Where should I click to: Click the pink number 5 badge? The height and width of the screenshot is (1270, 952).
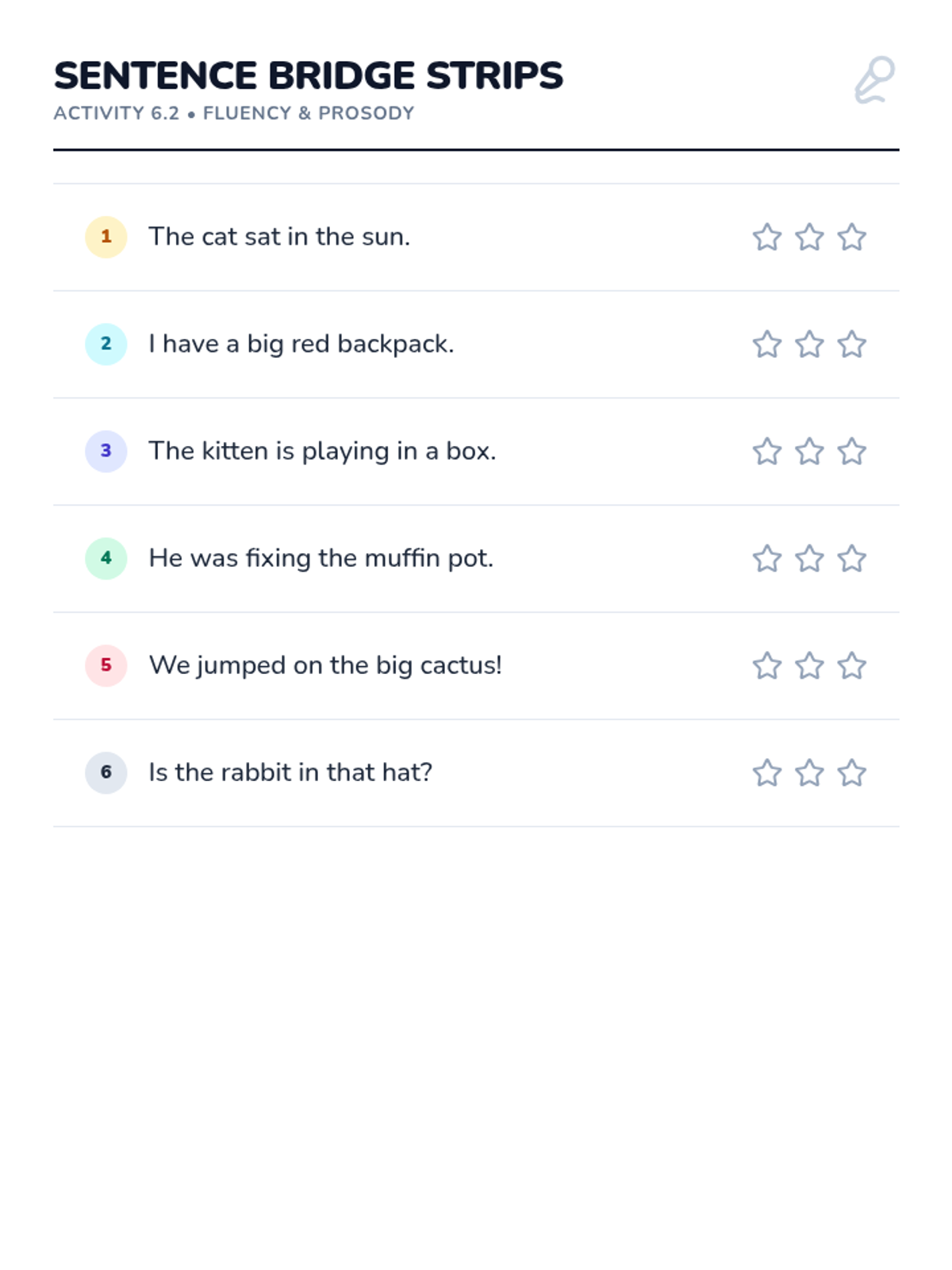[x=106, y=666]
